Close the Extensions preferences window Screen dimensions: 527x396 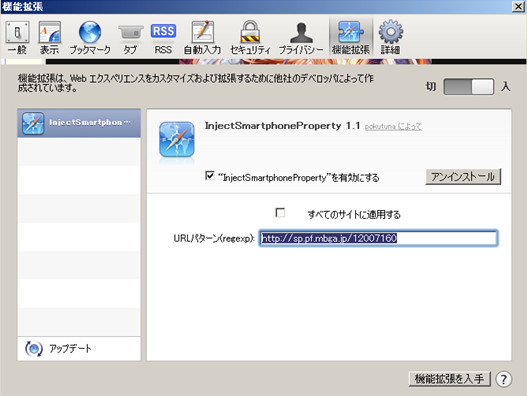[518, 6]
